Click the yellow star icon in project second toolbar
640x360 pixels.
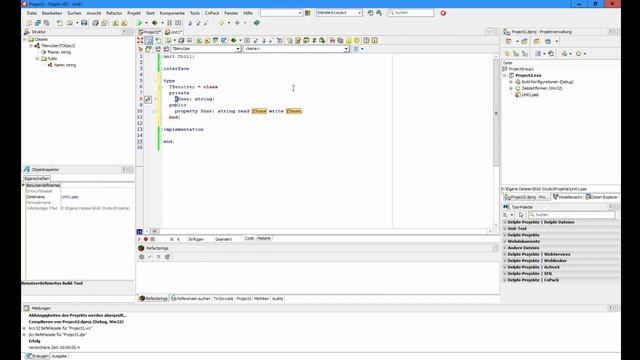click(507, 53)
